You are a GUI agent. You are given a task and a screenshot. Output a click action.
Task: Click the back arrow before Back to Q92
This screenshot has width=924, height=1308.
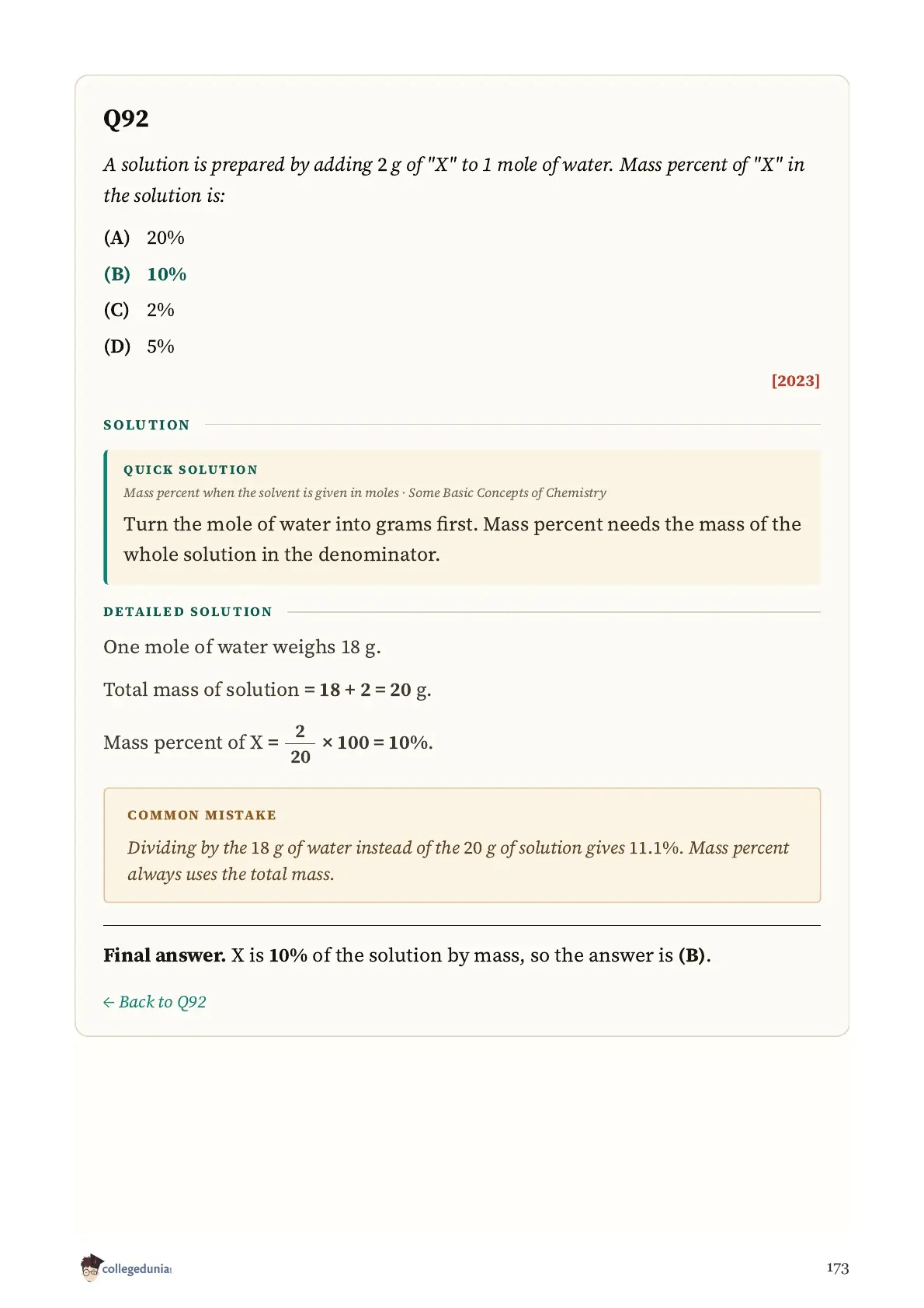(x=109, y=1003)
